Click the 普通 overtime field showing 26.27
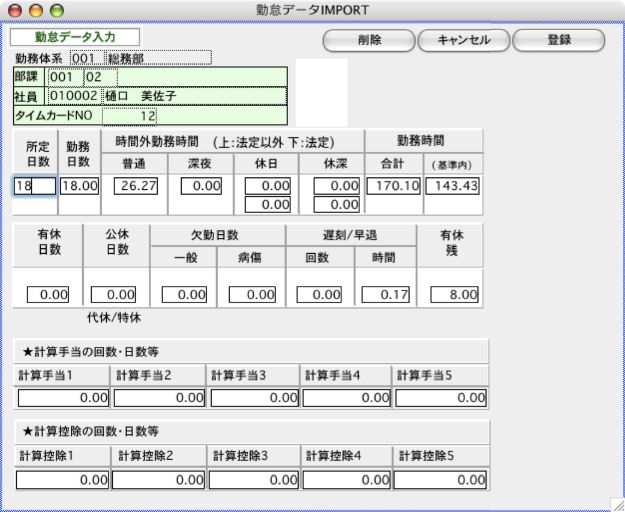625x512 pixels. click(132, 186)
